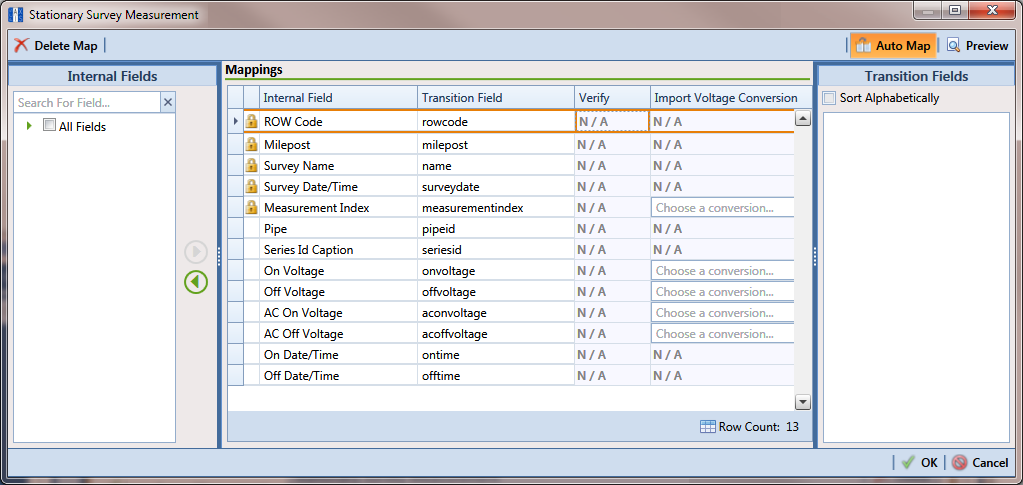
Task: Select the Off Date/Time row
Action: (511, 375)
